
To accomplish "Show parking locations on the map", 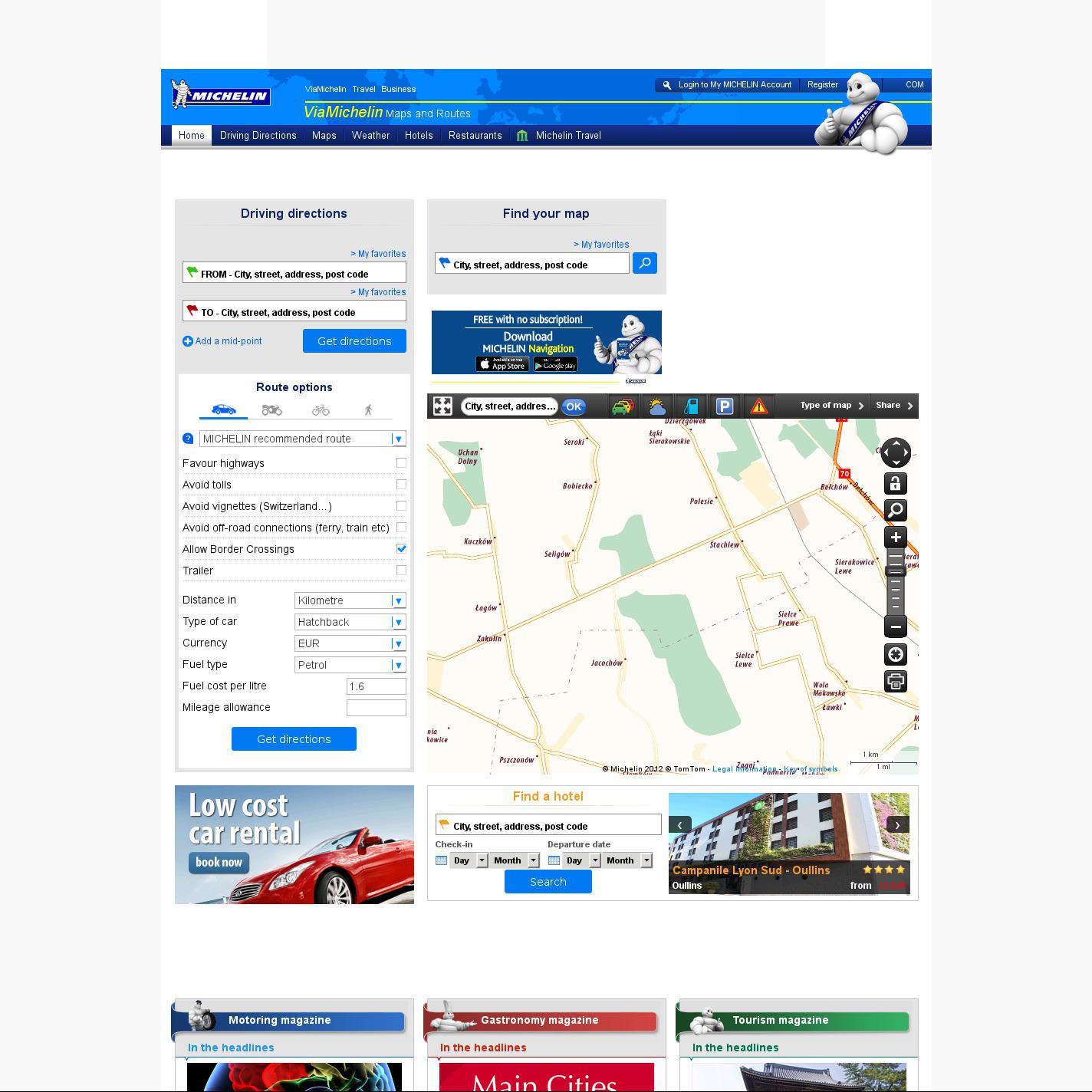I will (725, 406).
